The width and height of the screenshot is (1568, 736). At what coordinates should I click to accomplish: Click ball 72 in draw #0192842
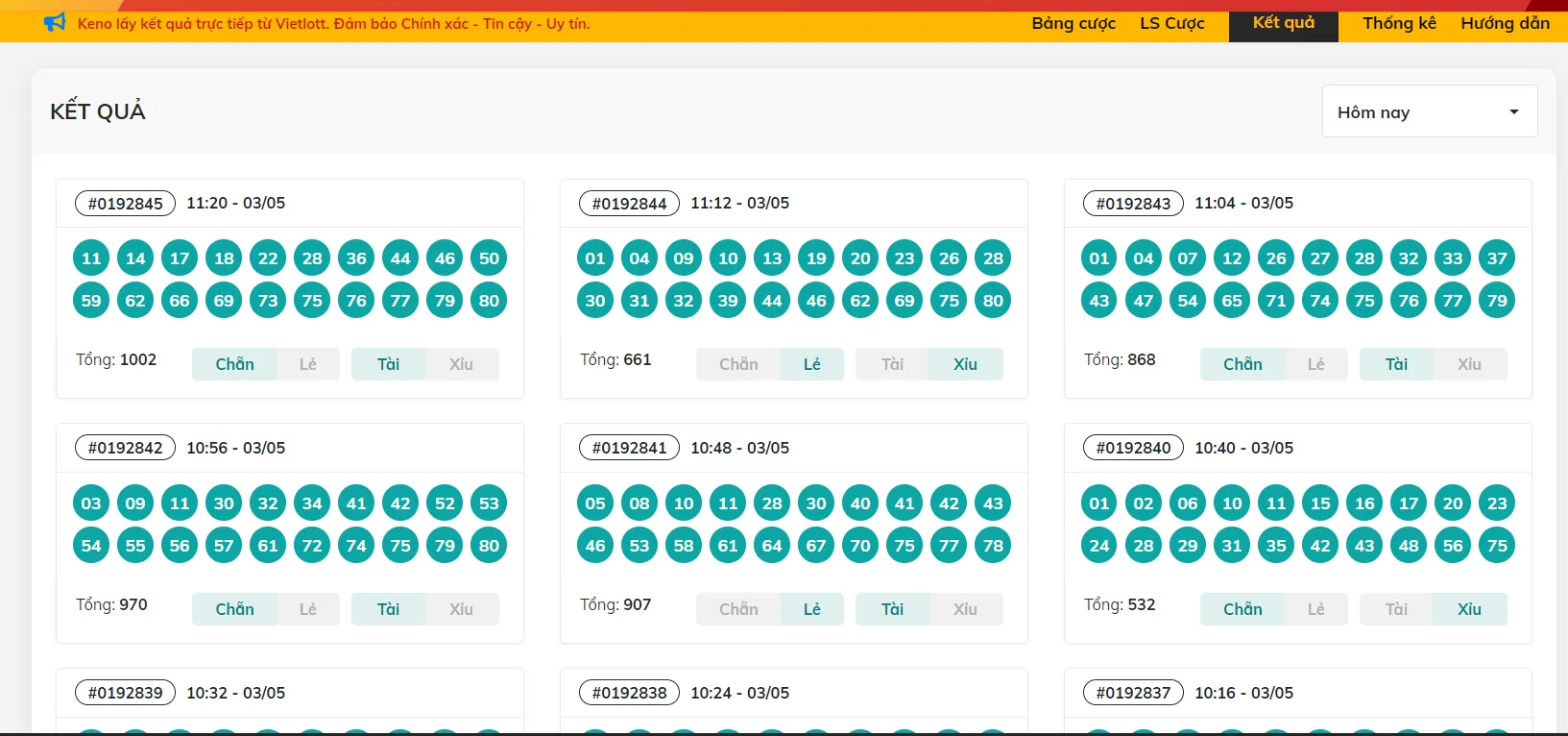pyautogui.click(x=312, y=545)
